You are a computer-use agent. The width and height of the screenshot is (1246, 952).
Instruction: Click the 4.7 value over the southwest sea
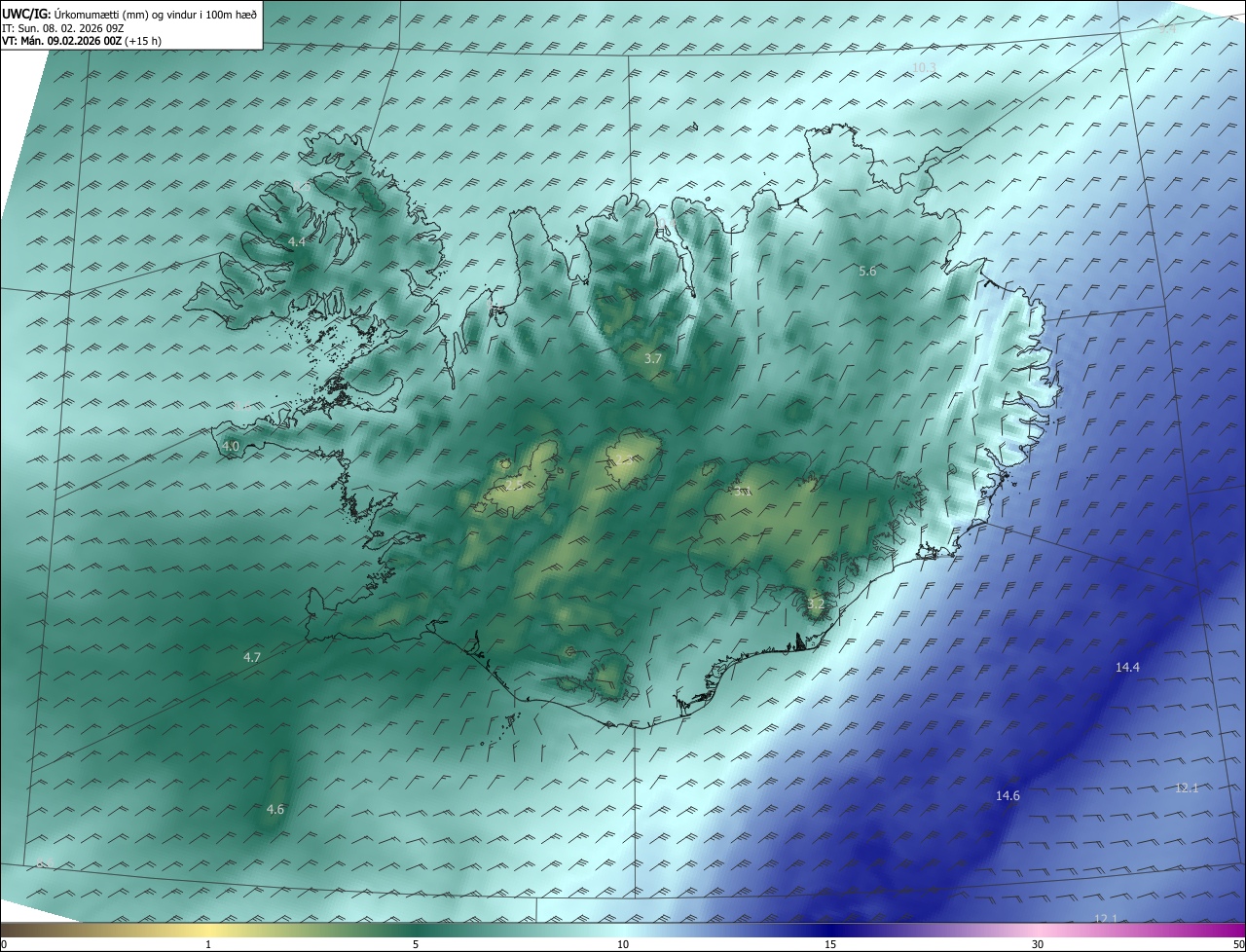[x=252, y=657]
